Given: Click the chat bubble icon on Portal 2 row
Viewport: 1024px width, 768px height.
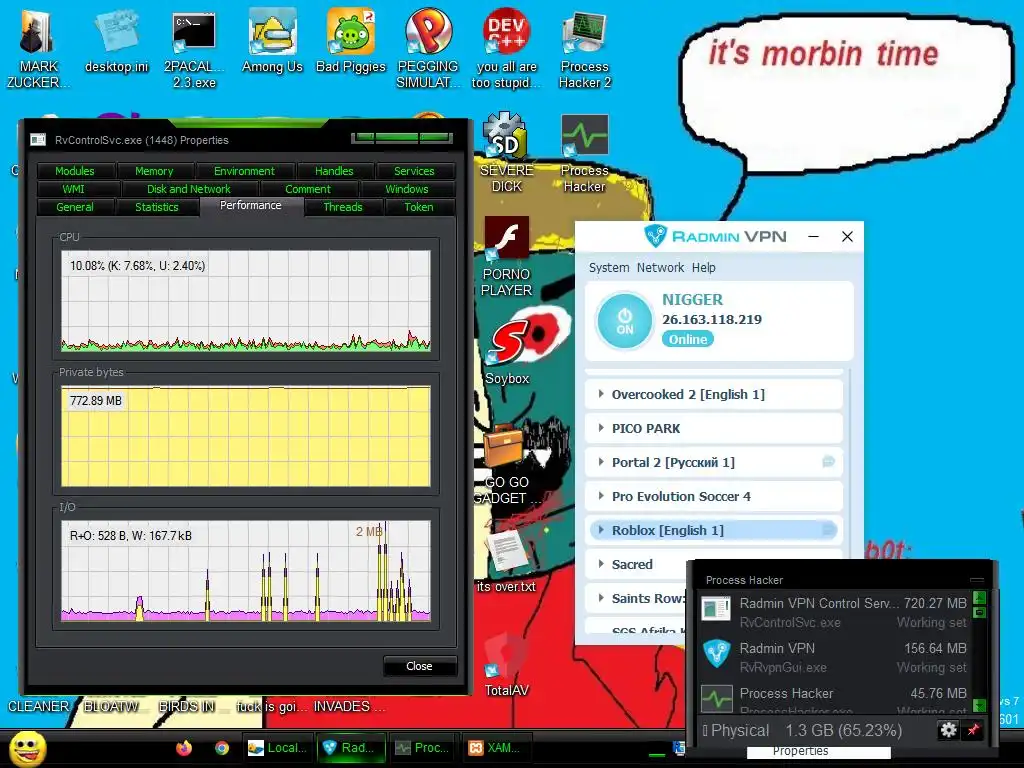Looking at the screenshot, I should tap(828, 462).
